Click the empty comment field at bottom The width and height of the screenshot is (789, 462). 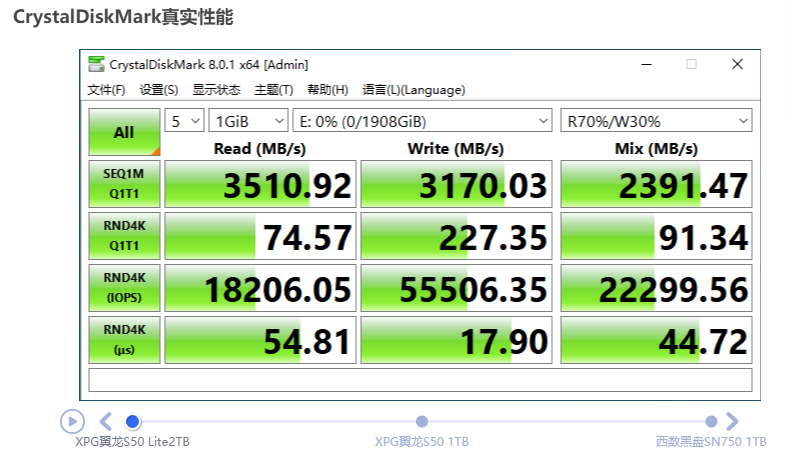point(420,380)
